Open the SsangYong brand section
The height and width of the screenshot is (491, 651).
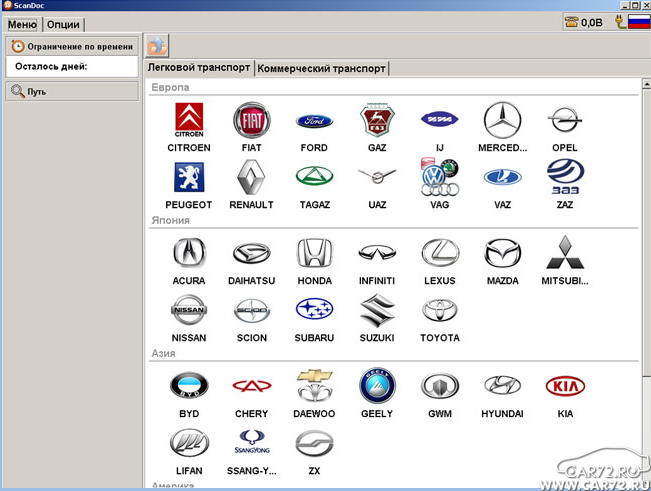pyautogui.click(x=252, y=442)
